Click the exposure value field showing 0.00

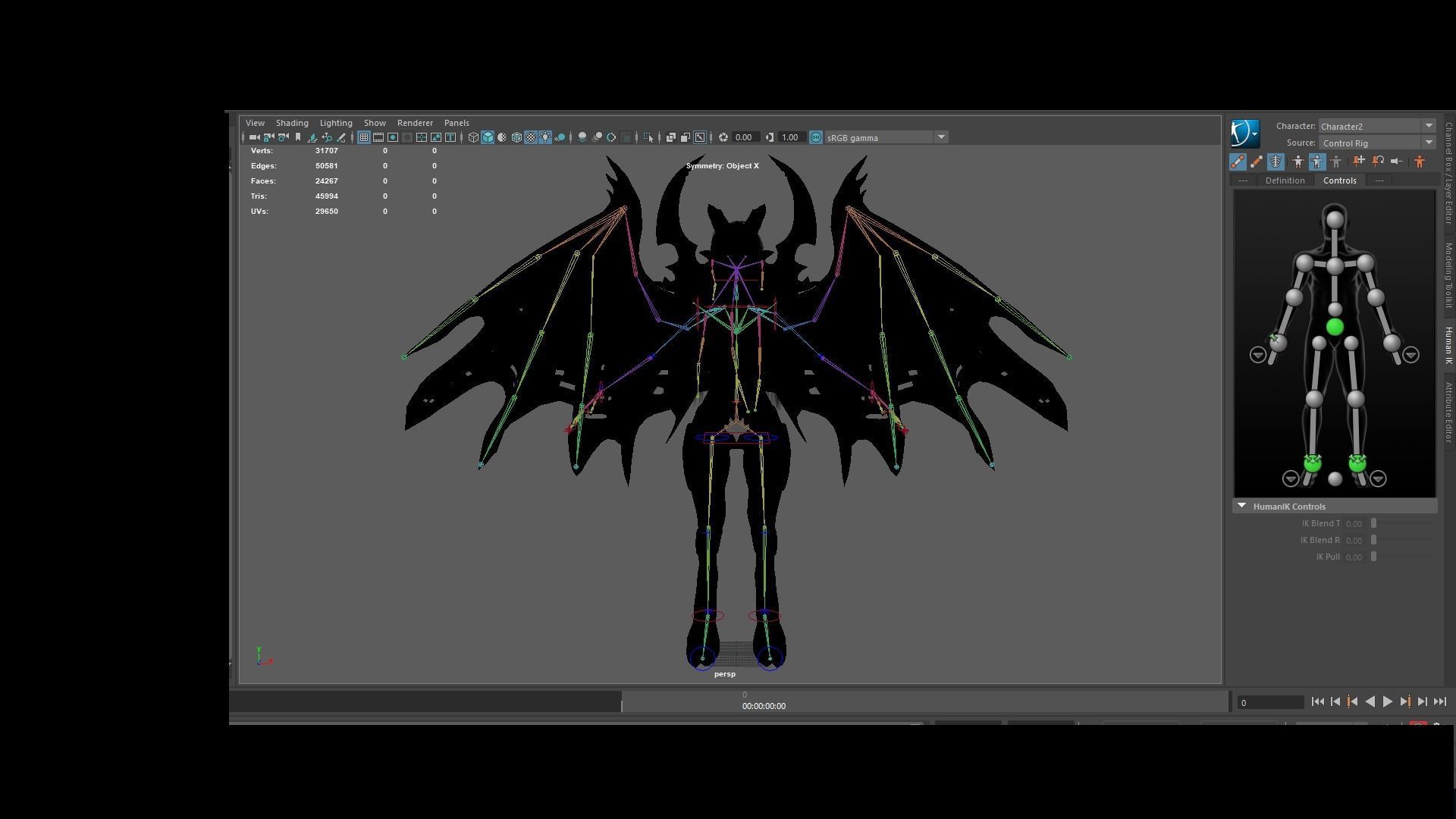[x=743, y=137]
